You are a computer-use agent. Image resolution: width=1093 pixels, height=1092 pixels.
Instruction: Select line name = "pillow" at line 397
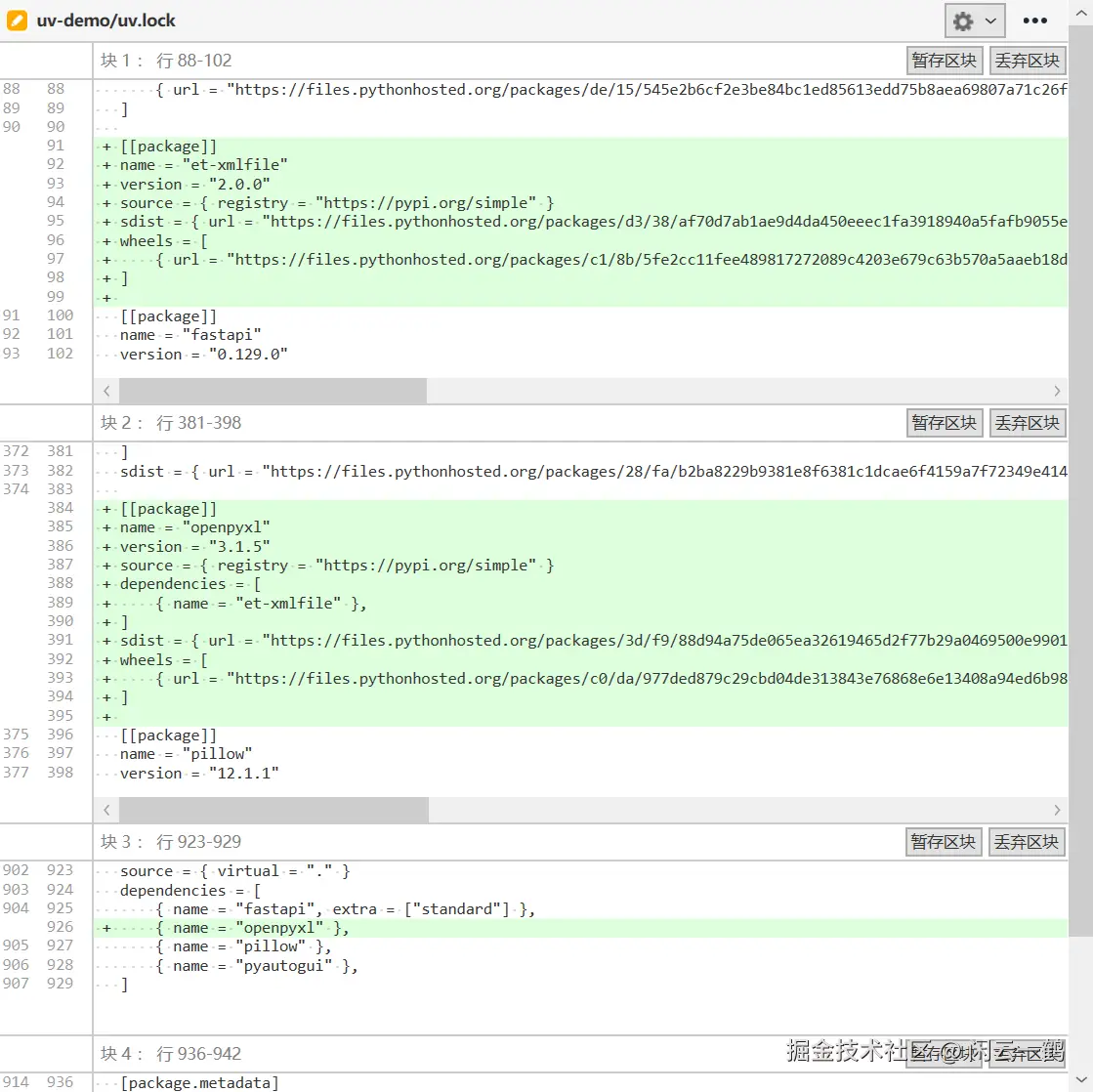580,754
